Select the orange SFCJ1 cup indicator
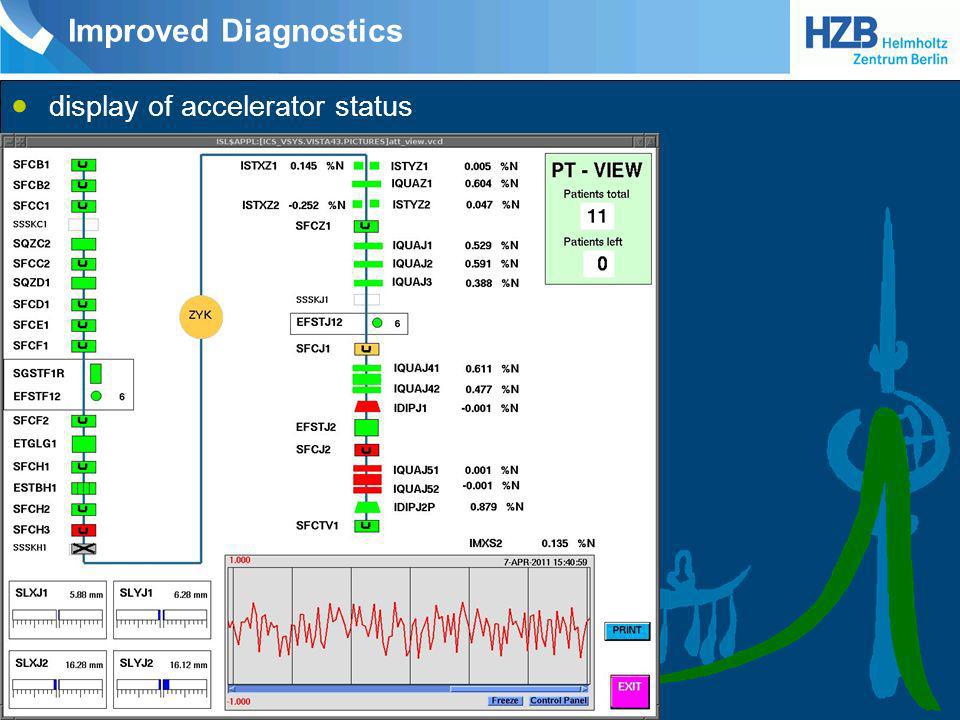This screenshot has height=720, width=960. coord(366,349)
